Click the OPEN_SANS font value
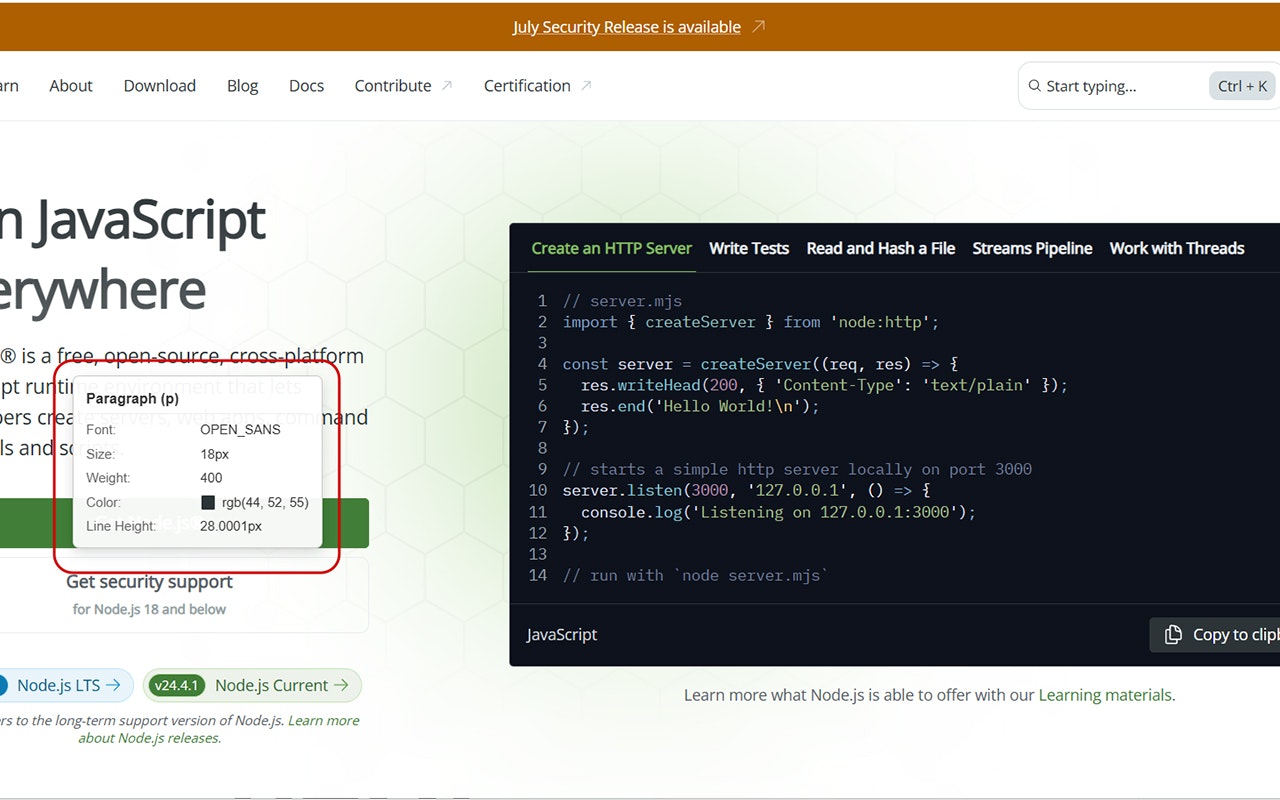 [241, 430]
